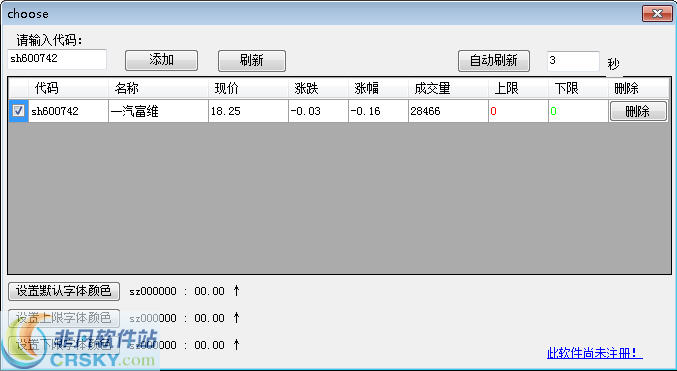Toggle the checkbox for sh600742 row
This screenshot has height=371, width=677.
coord(18,111)
